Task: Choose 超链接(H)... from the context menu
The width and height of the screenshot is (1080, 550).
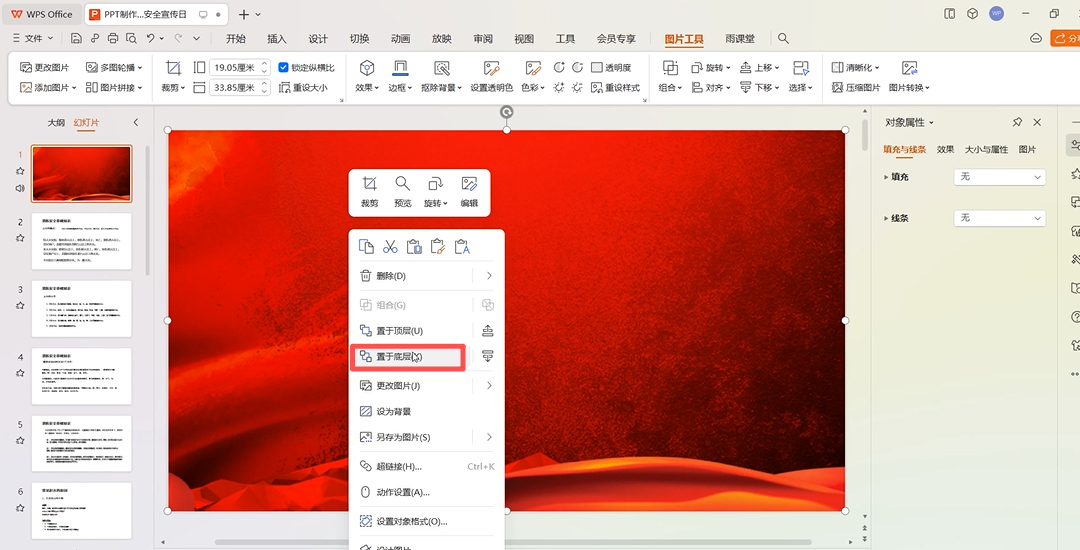Action: (x=427, y=467)
